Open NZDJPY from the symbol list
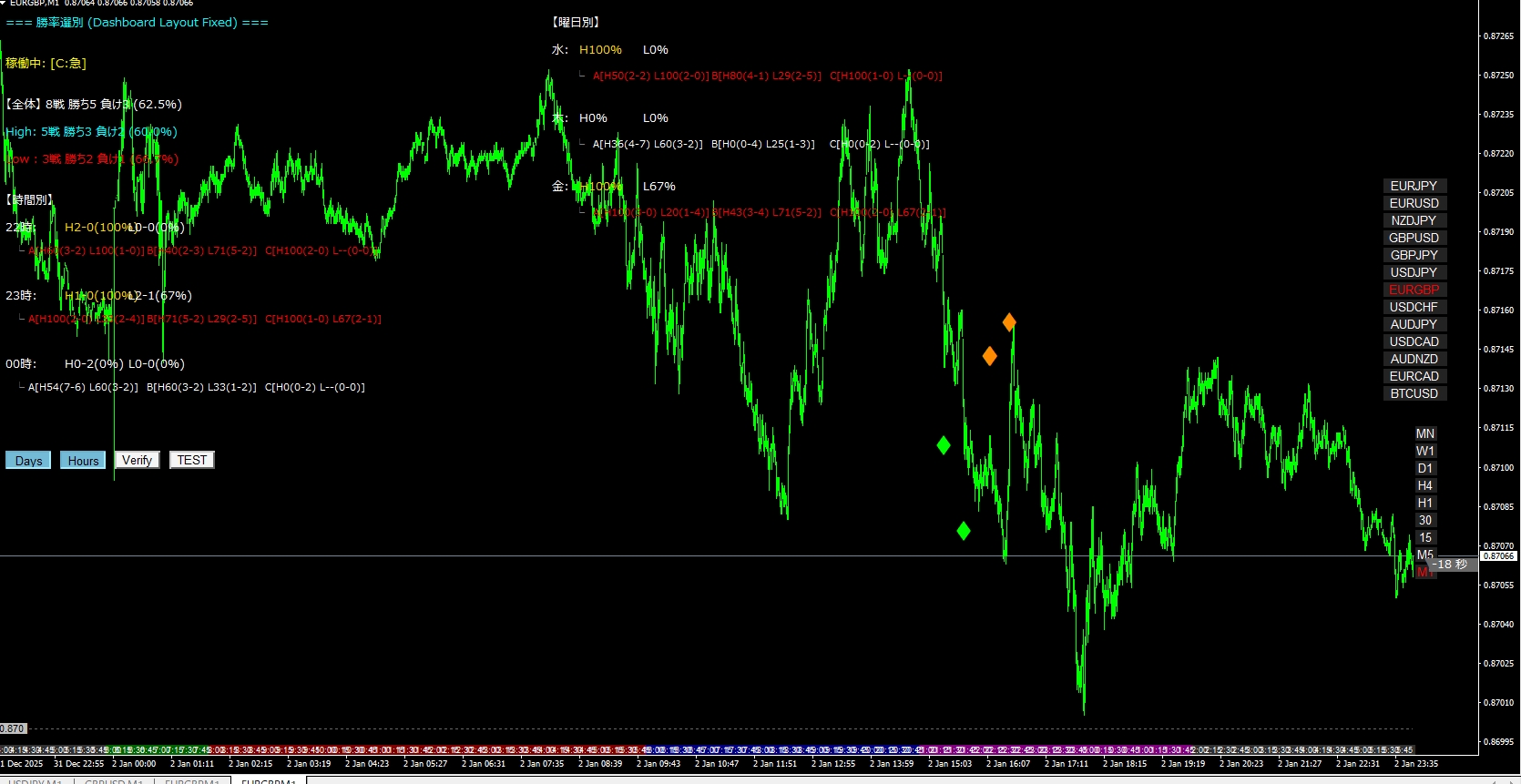The height and width of the screenshot is (784, 1521). pos(1414,220)
